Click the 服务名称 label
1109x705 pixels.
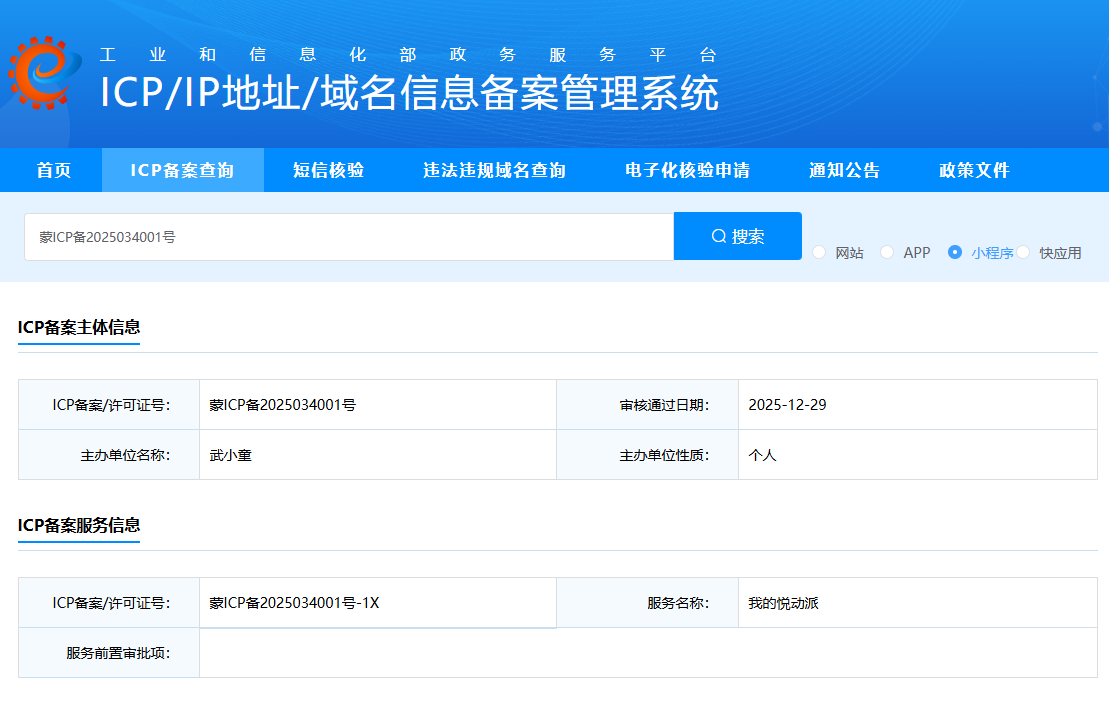(678, 603)
